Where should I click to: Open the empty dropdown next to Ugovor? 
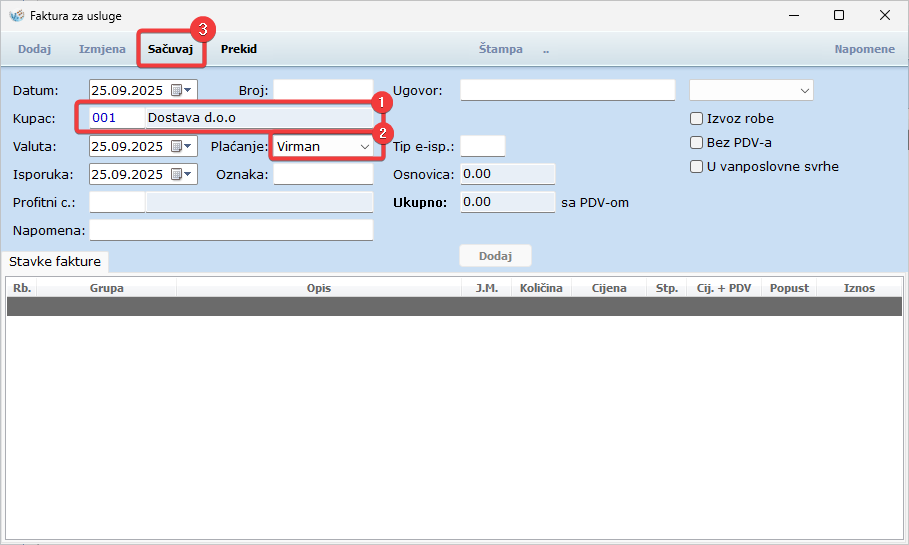(x=751, y=90)
